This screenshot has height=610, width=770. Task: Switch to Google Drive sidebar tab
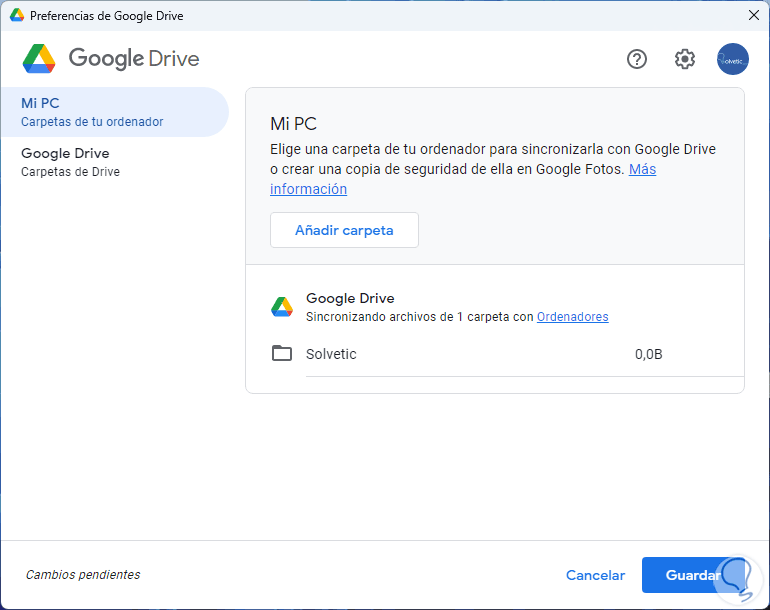pos(114,162)
